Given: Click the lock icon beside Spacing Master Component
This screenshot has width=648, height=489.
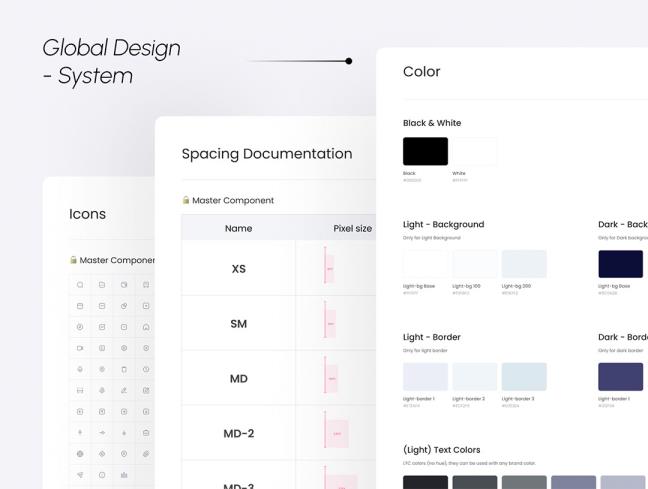Looking at the screenshot, I should (186, 200).
